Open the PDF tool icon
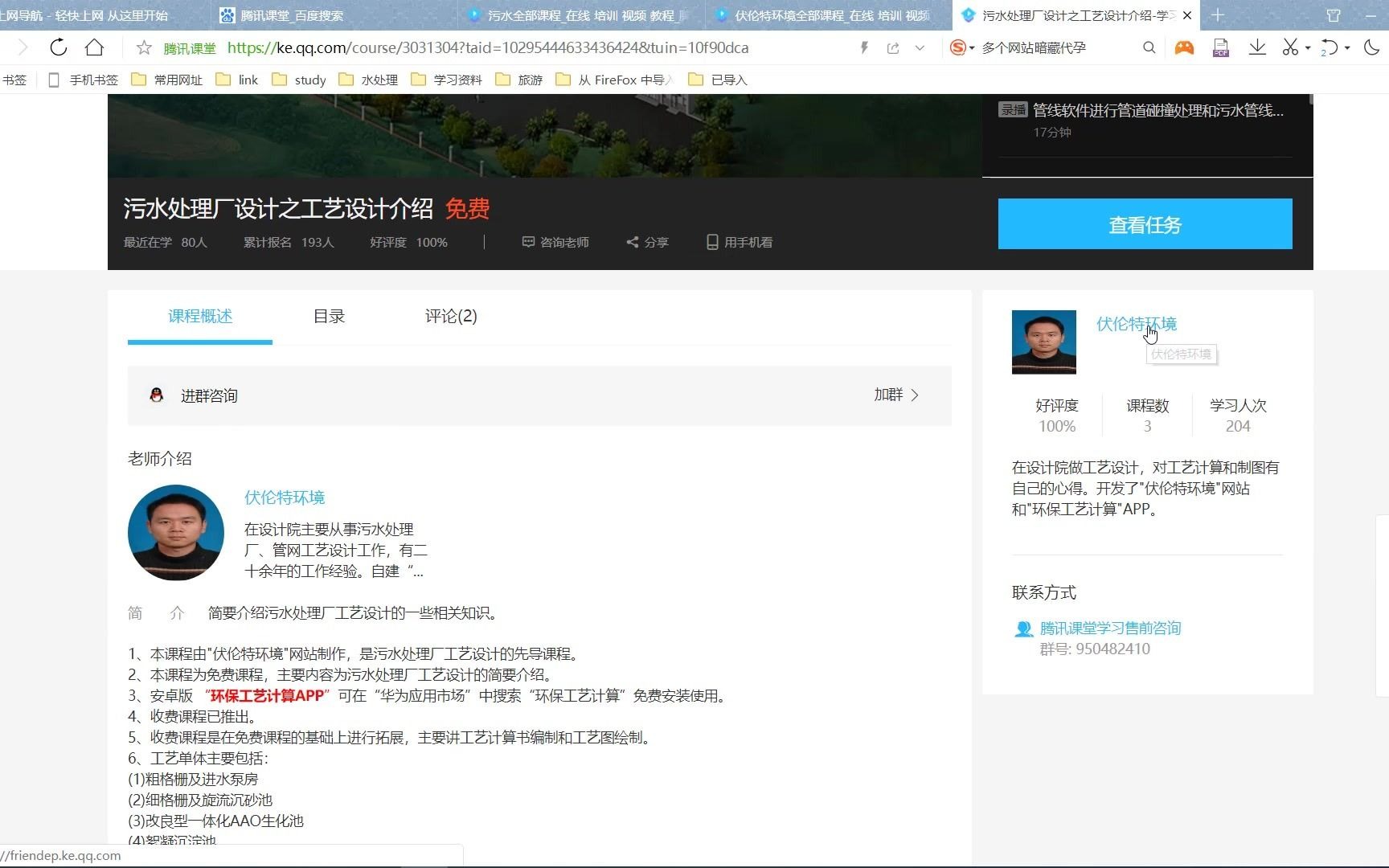Viewport: 1389px width, 868px height. [x=1221, y=47]
